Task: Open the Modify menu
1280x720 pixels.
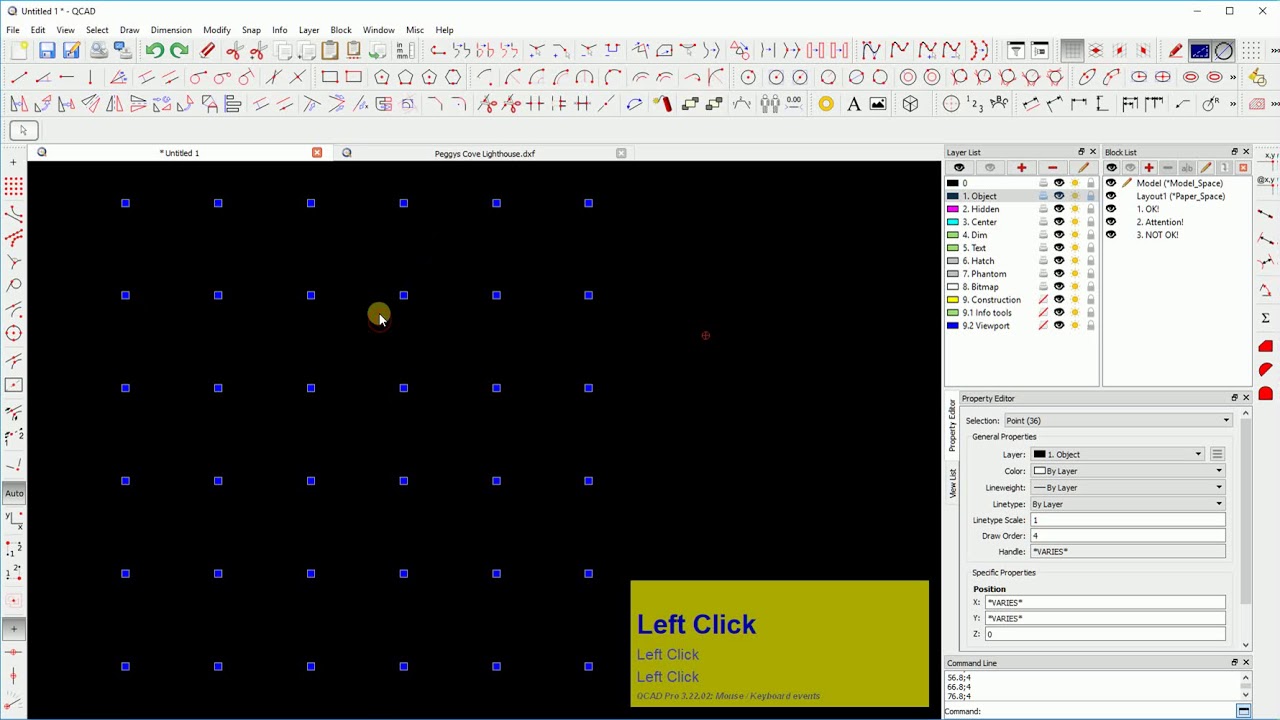Action: pyautogui.click(x=216, y=30)
